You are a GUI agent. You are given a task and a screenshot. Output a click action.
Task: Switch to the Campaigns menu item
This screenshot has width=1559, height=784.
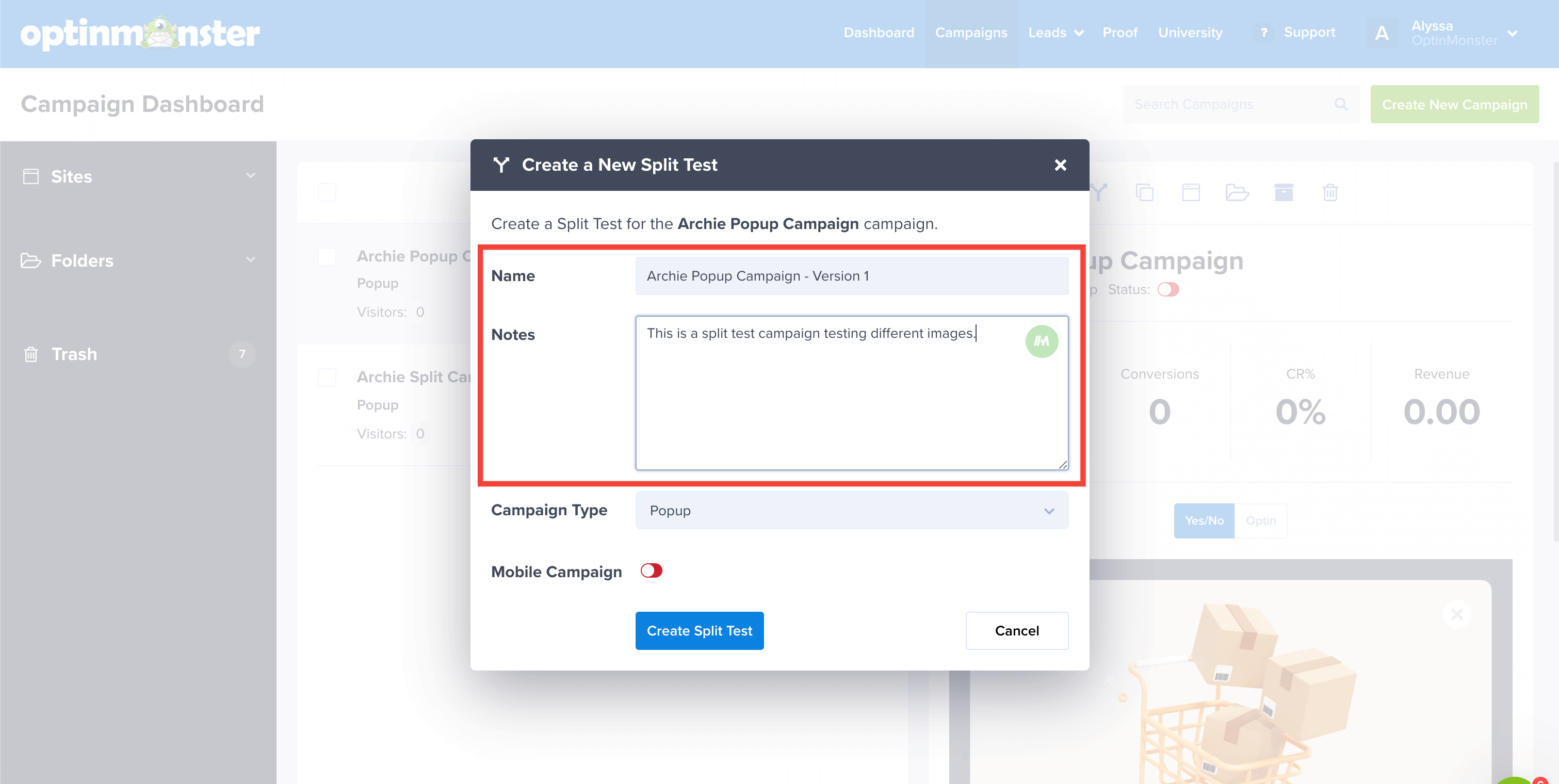point(971,32)
